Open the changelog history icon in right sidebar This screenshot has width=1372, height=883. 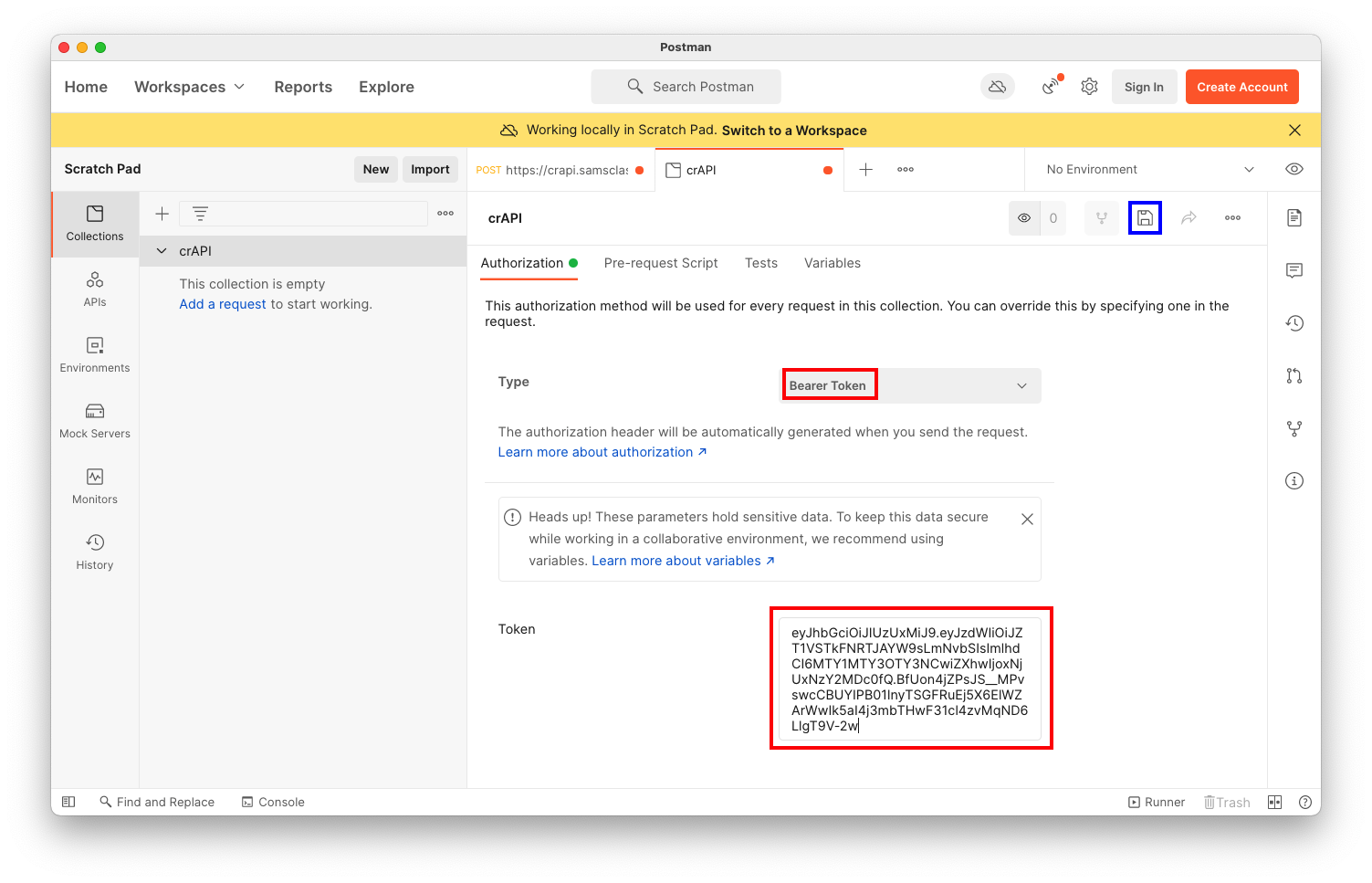click(x=1294, y=323)
